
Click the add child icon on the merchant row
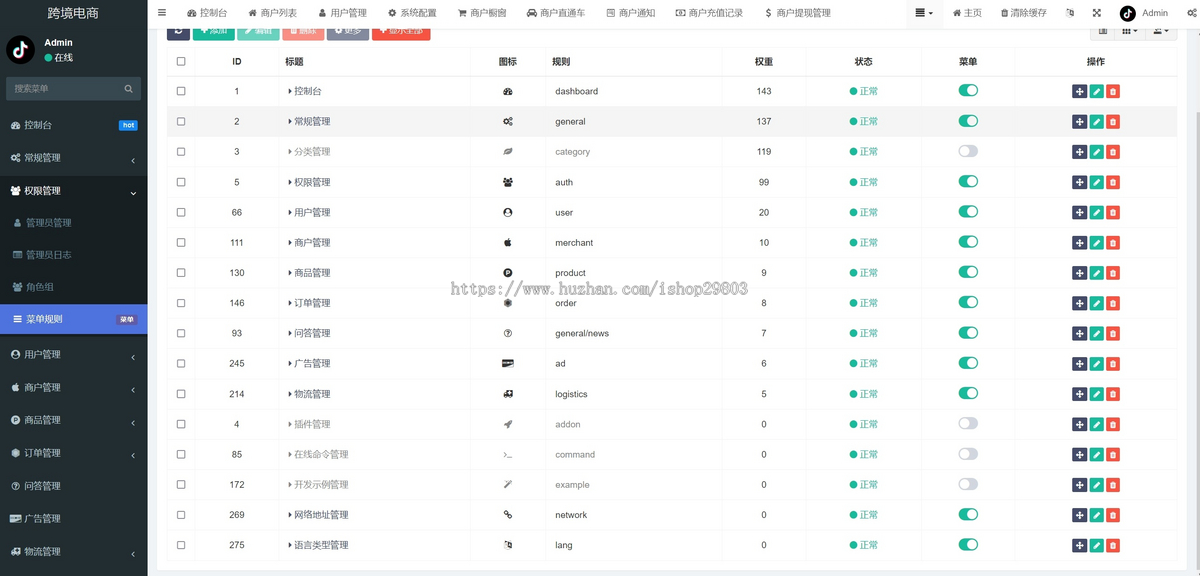click(1079, 242)
